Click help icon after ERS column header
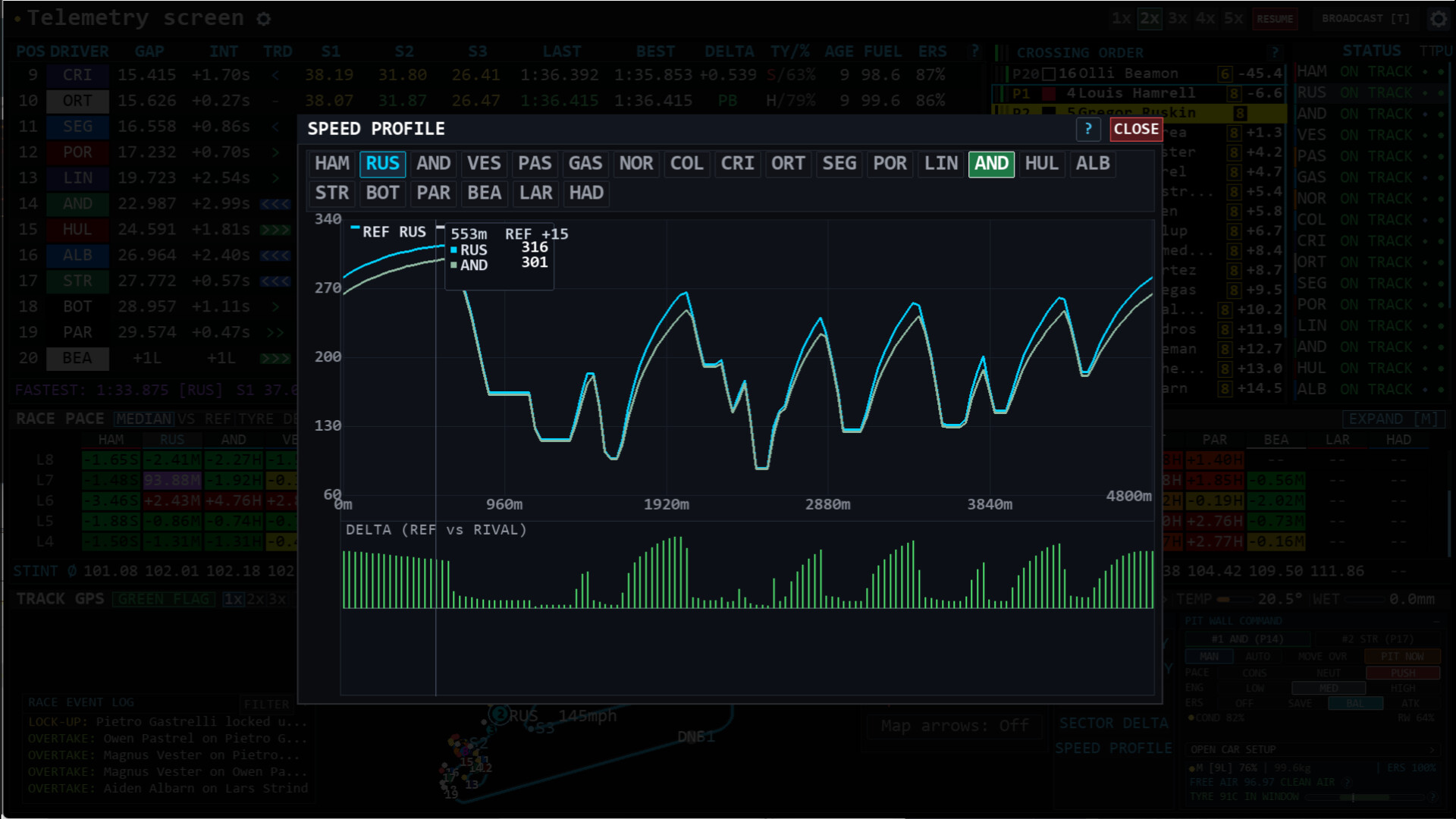1456x819 pixels. 974,52
